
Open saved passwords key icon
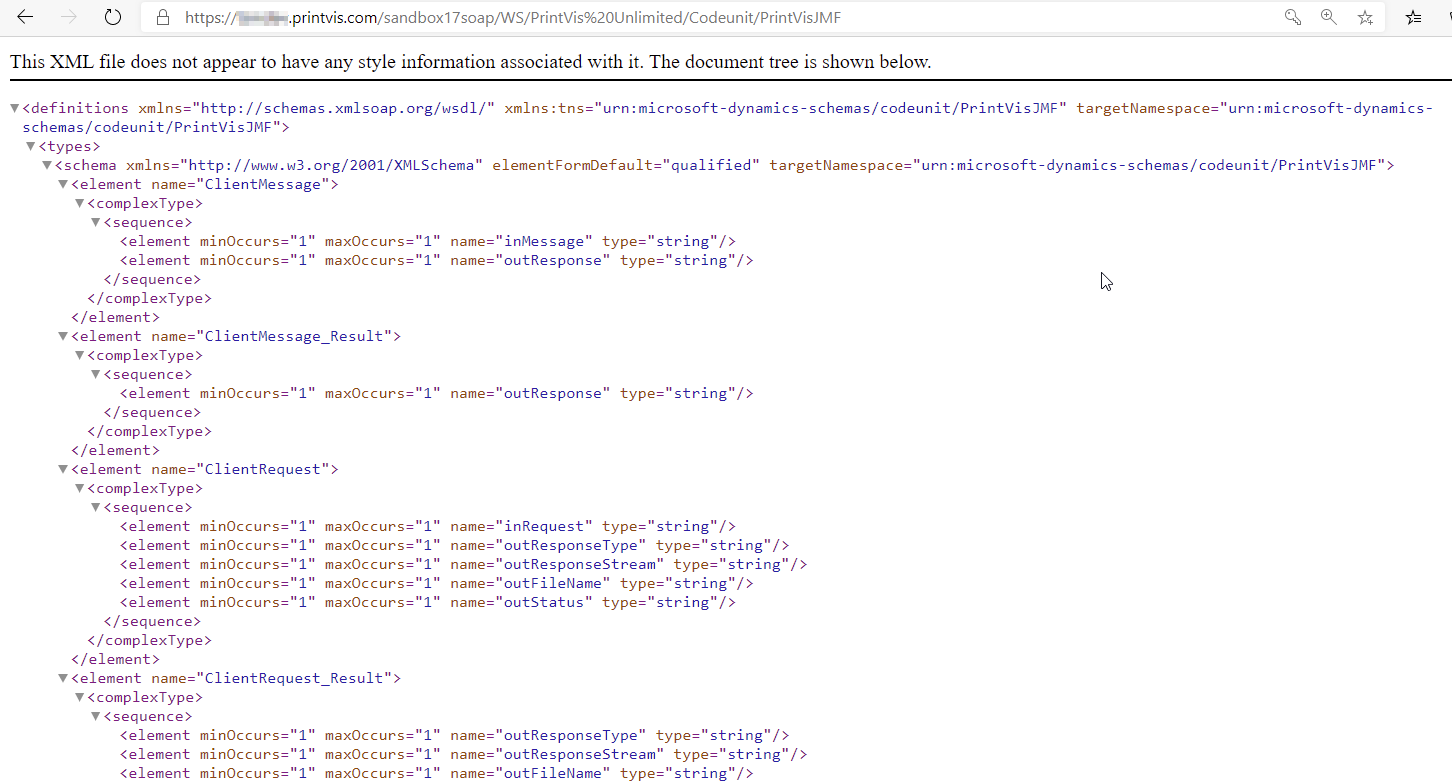click(1292, 17)
